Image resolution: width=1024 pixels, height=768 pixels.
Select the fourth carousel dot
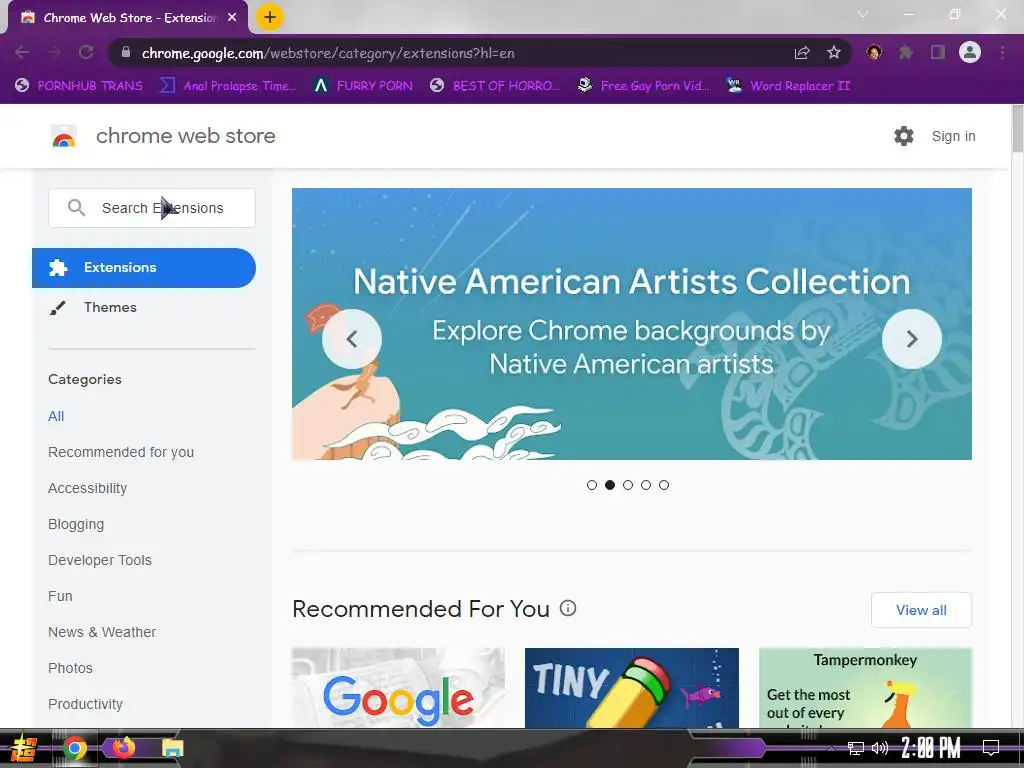point(646,485)
